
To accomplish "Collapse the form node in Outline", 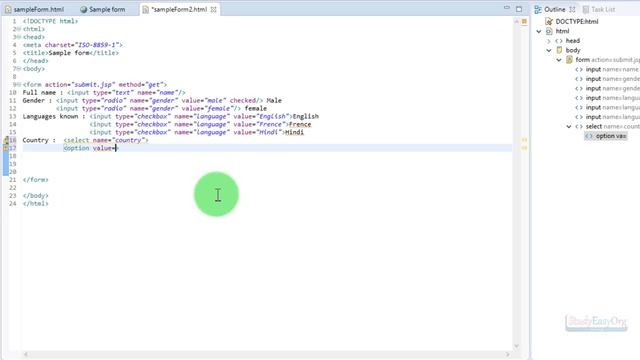I will [559, 60].
